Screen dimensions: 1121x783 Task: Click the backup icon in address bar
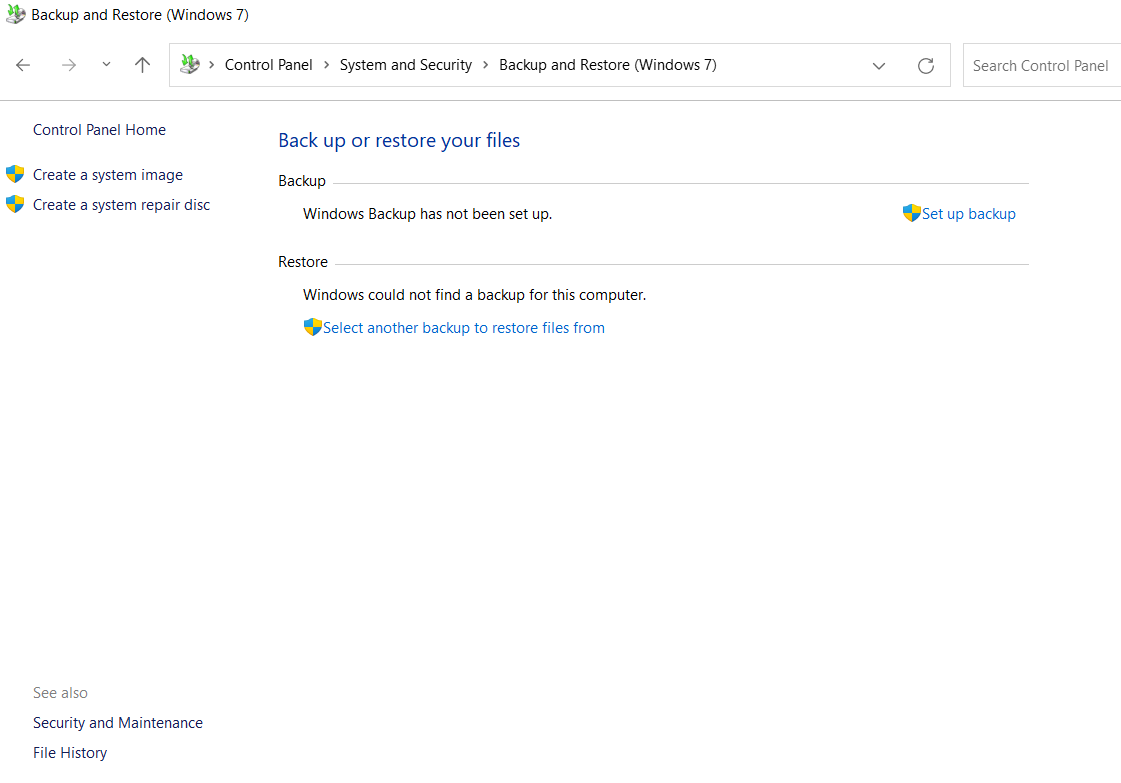[189, 65]
